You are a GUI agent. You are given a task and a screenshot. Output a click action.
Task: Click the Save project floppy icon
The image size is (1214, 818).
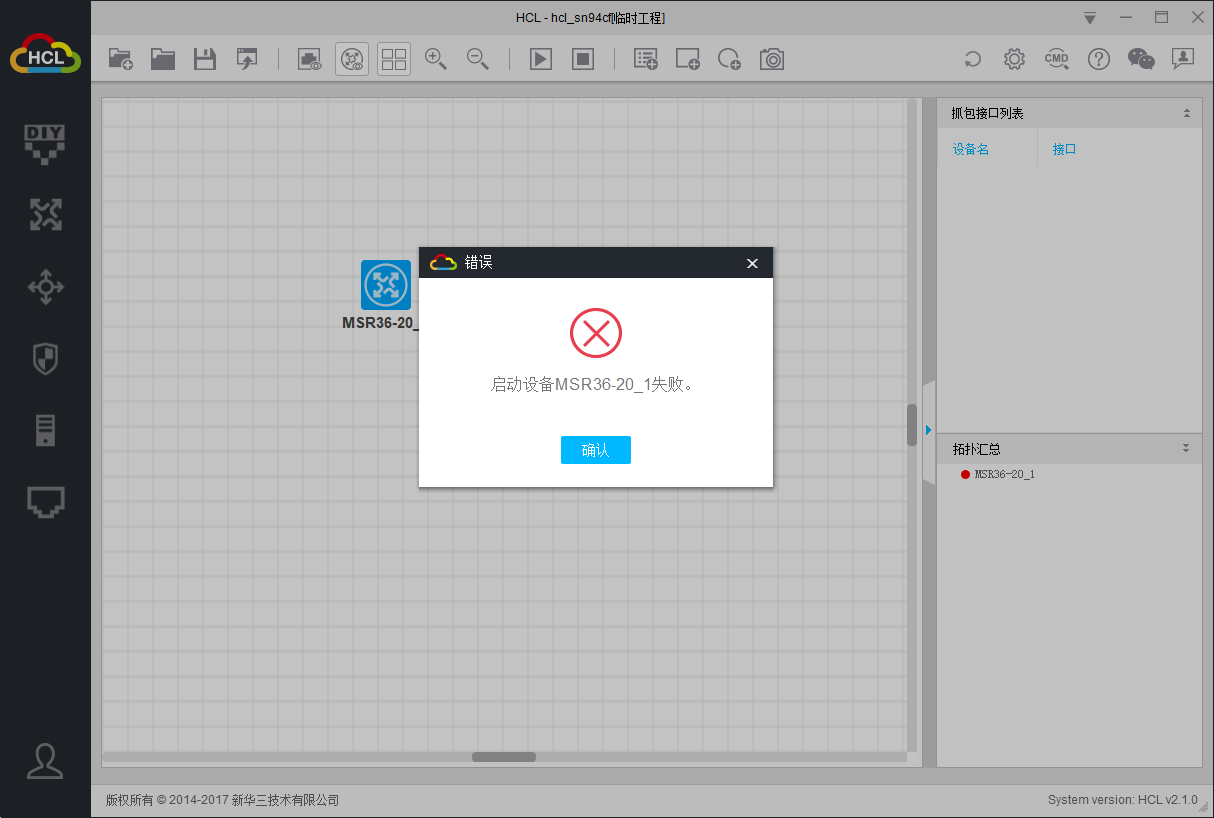tap(205, 59)
